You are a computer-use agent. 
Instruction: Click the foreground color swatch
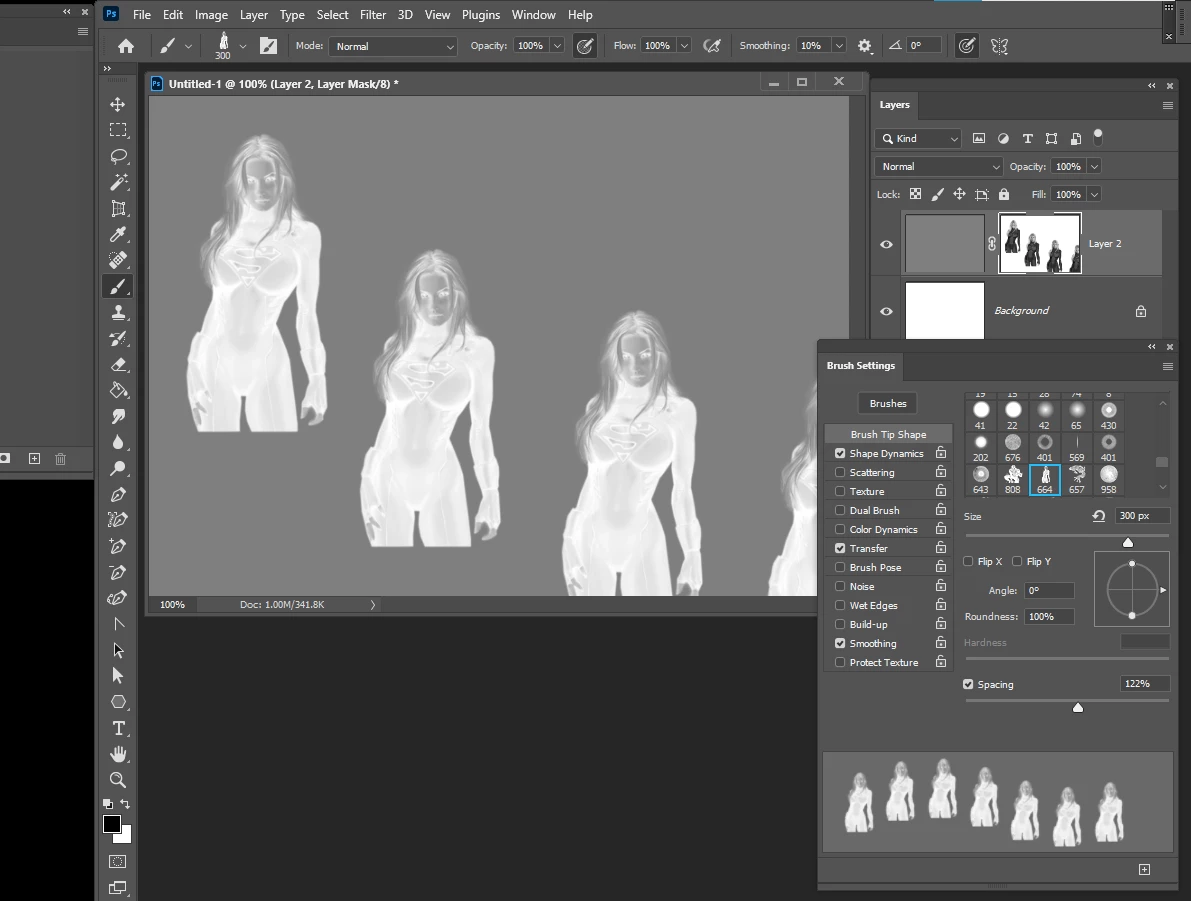click(112, 824)
